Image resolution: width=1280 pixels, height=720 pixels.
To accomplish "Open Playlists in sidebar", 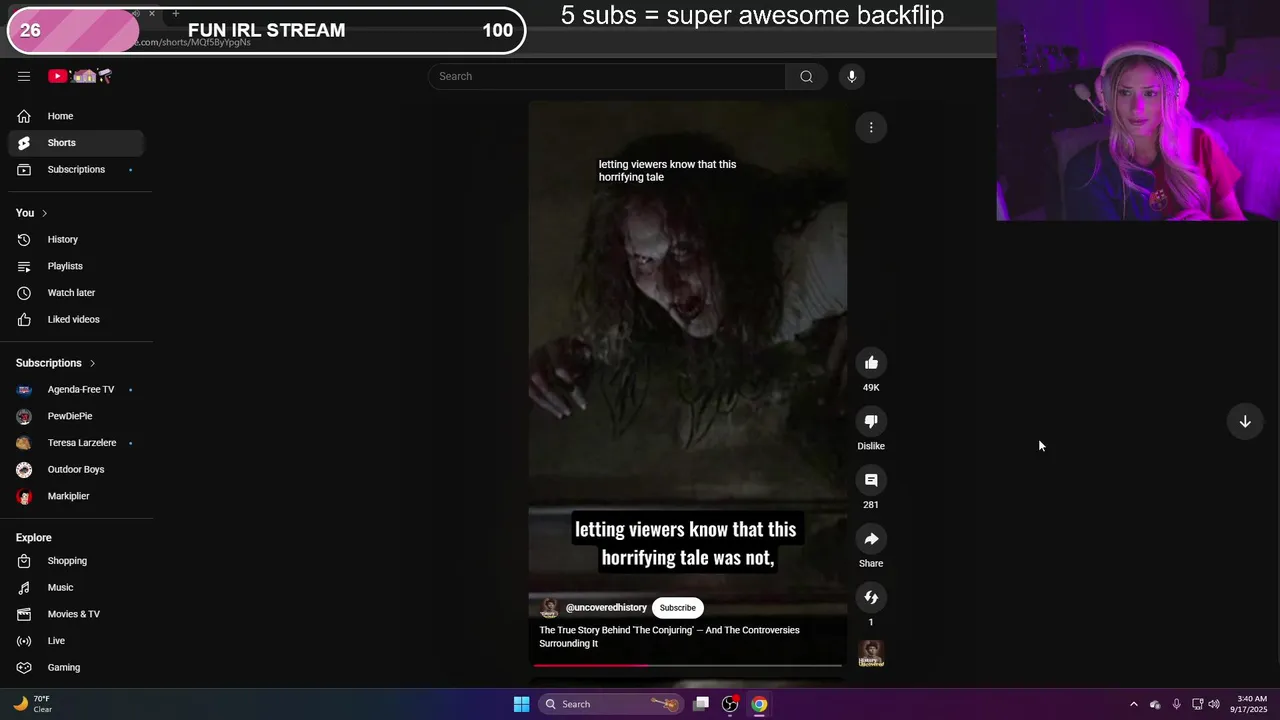I will [76, 266].
